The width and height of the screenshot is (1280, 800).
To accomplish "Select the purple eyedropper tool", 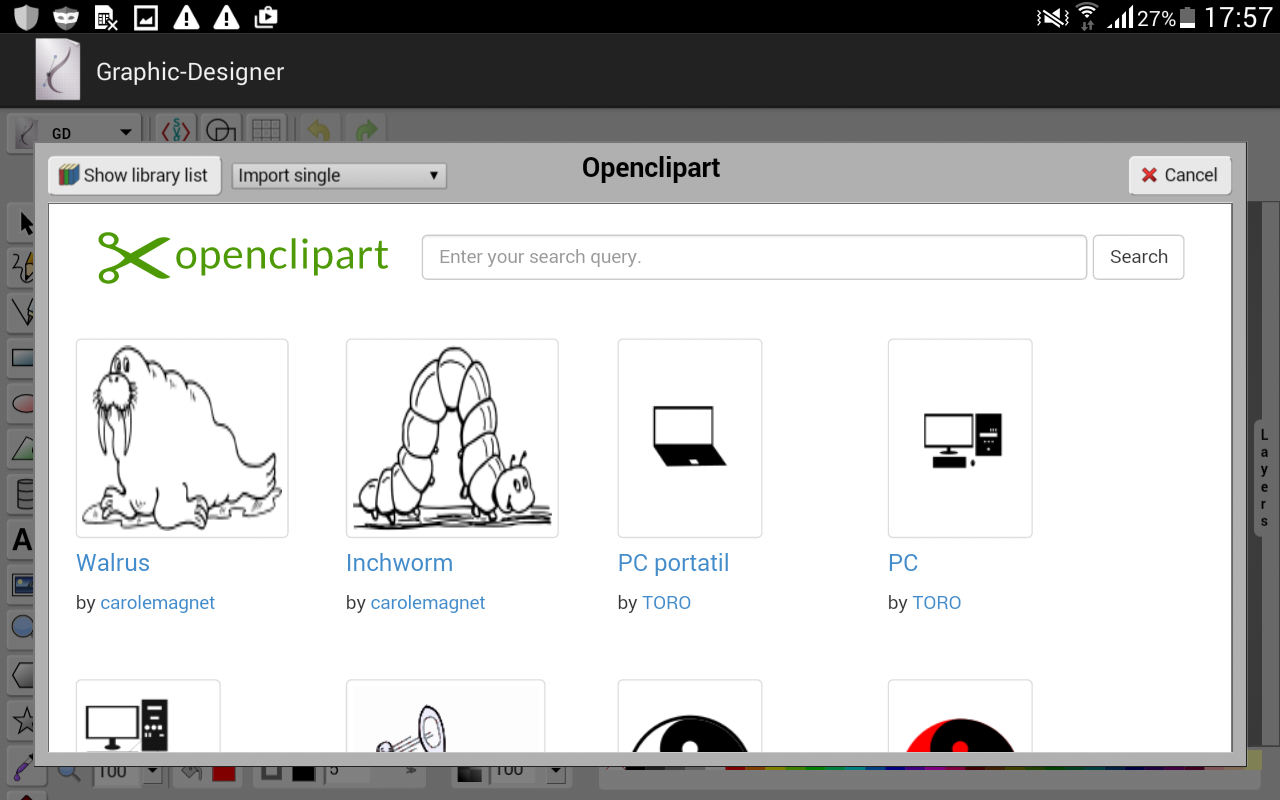I will 23,766.
